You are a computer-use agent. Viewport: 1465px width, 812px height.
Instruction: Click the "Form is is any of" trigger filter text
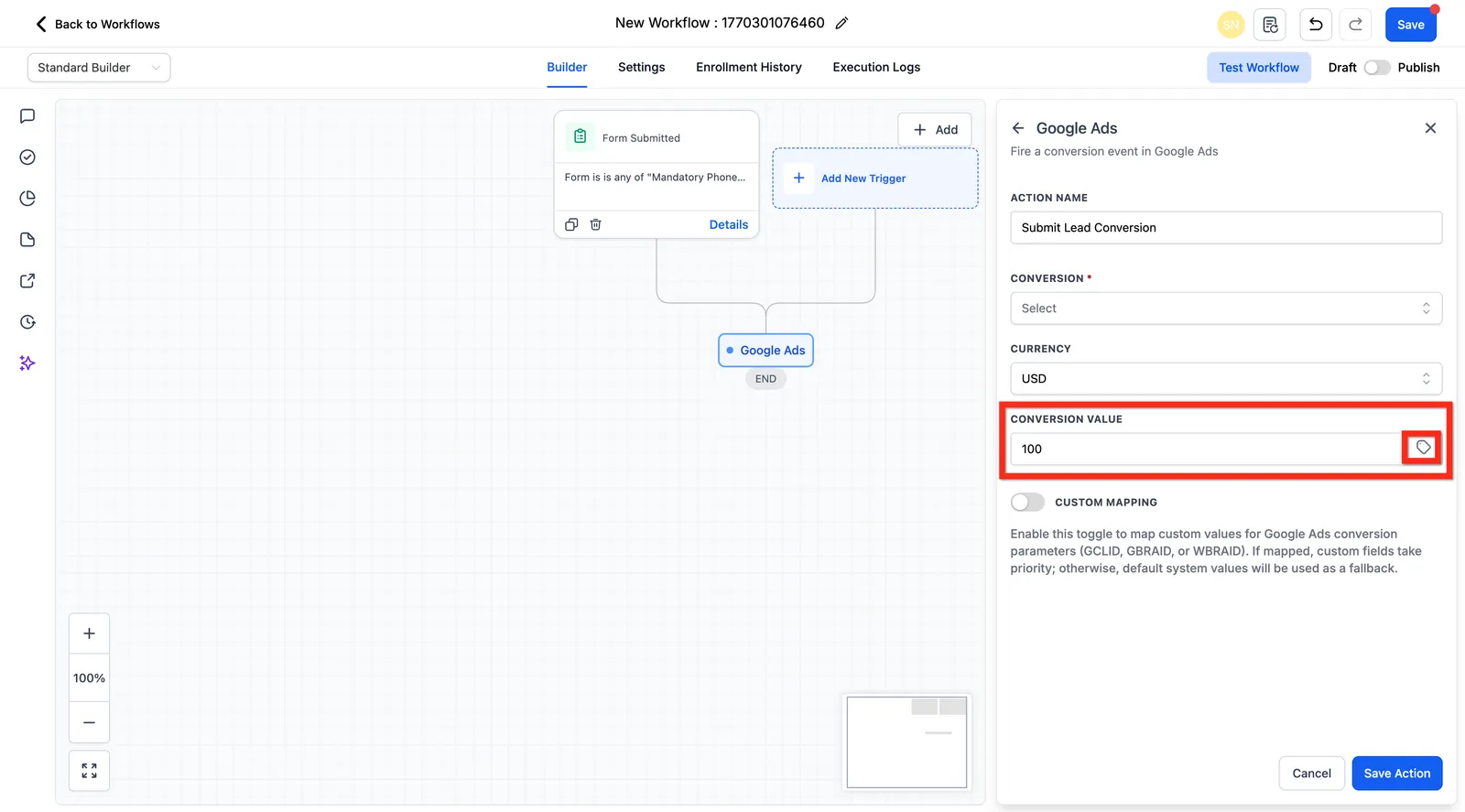coord(655,178)
